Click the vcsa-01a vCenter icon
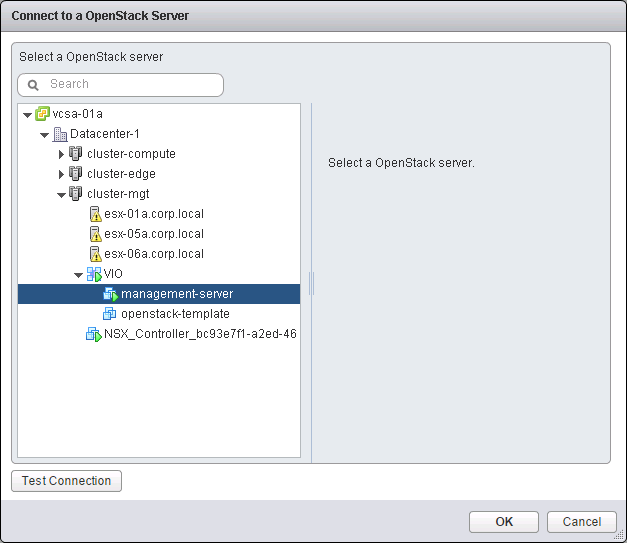627x543 pixels. tap(42, 114)
